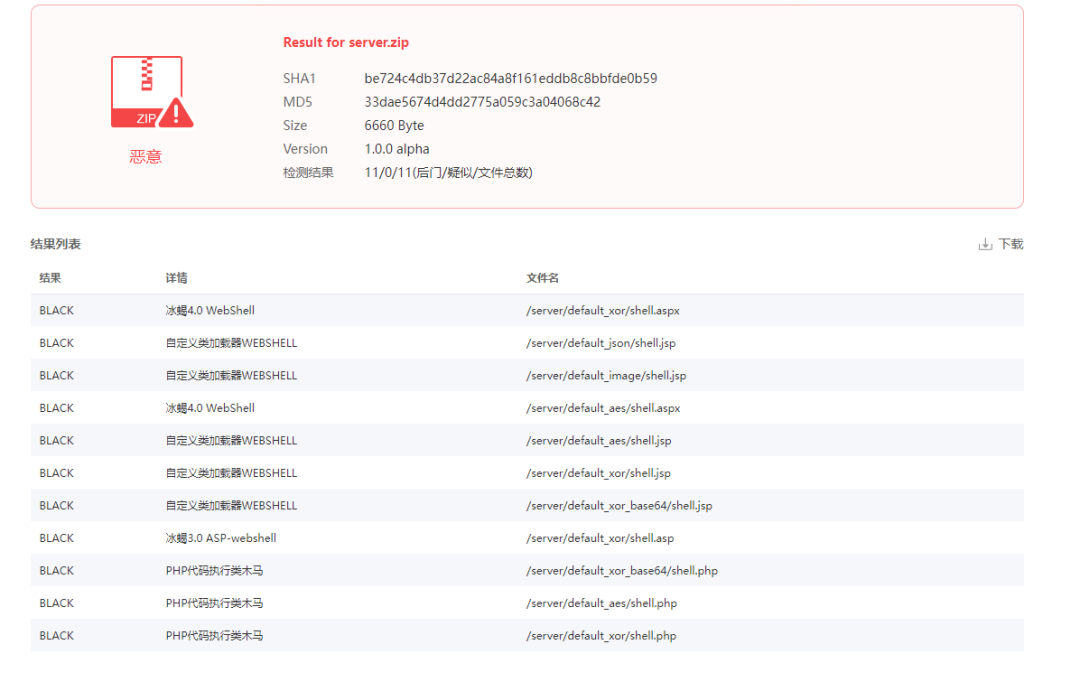The image size is (1080, 682).
Task: Select file path /server/default_xor_base64/shell.php
Action: point(622,571)
